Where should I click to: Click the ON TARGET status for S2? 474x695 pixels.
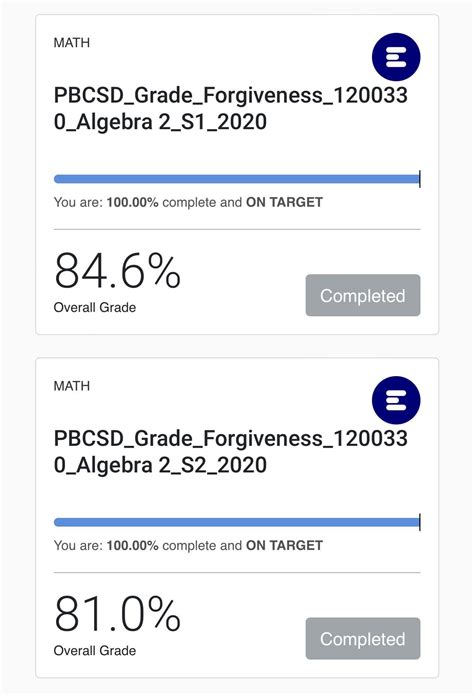284,545
